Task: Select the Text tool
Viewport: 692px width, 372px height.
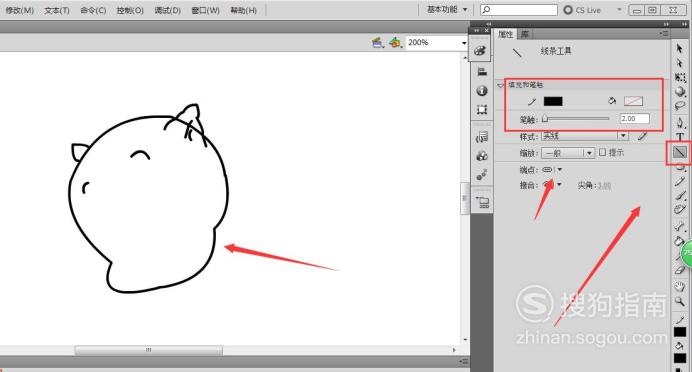Action: pos(680,137)
